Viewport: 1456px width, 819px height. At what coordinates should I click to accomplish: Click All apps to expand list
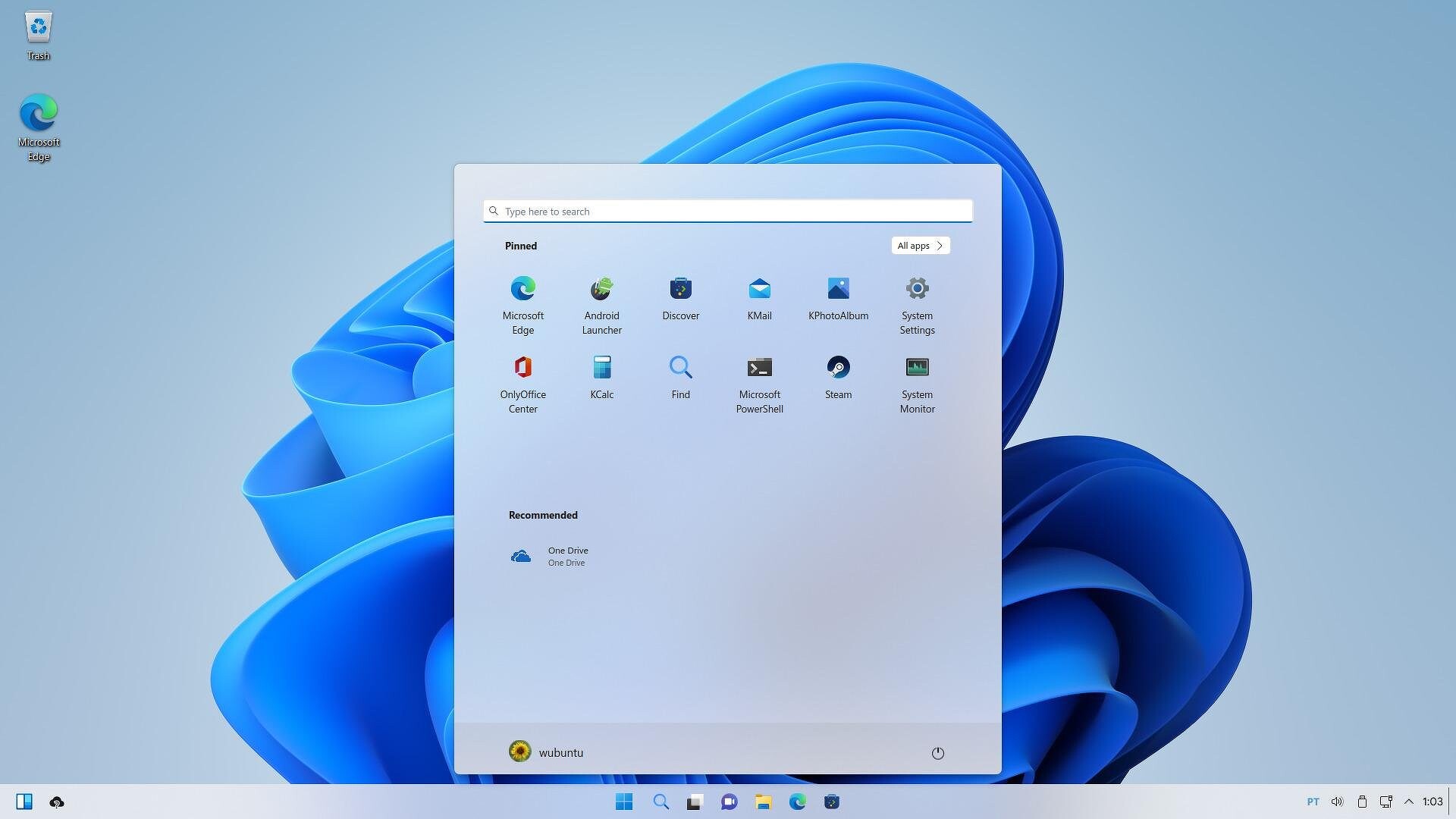(x=919, y=245)
